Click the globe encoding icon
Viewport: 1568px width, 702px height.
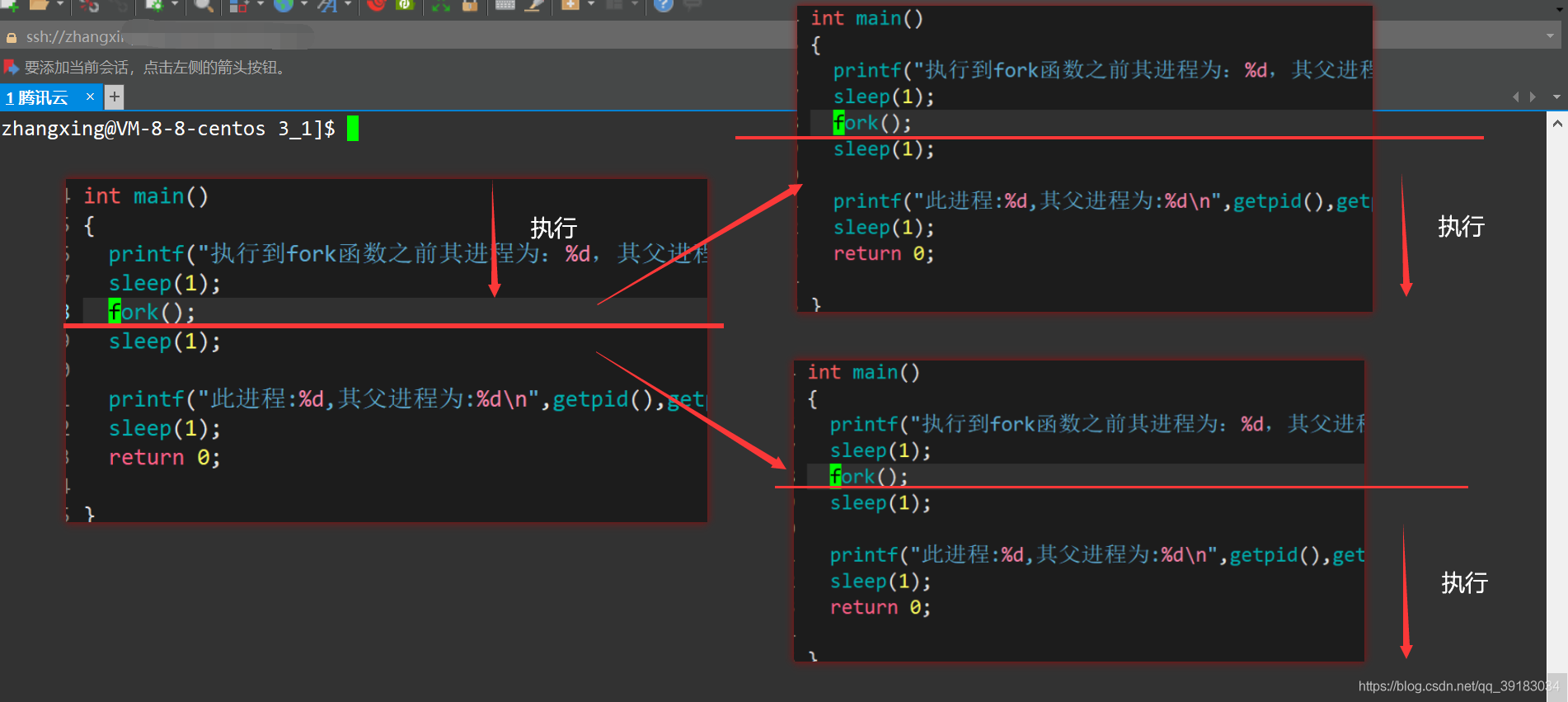click(284, 5)
